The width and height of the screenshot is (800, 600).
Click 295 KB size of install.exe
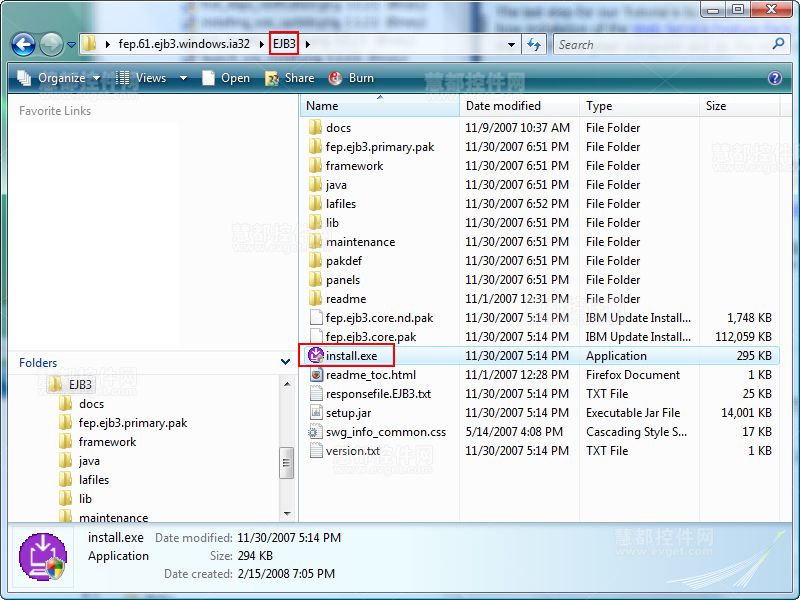click(x=754, y=356)
